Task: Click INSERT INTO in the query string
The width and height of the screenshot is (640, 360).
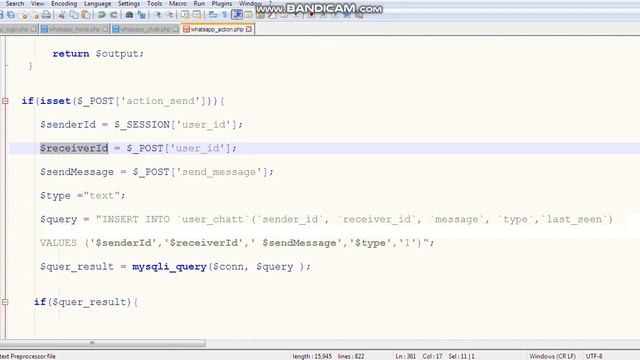Action: point(136,219)
